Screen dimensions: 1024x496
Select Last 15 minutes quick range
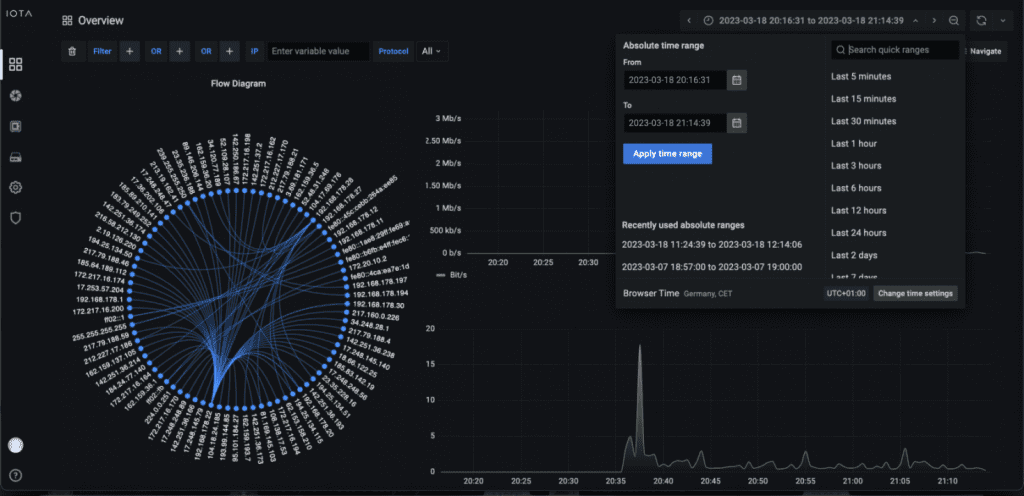863,99
